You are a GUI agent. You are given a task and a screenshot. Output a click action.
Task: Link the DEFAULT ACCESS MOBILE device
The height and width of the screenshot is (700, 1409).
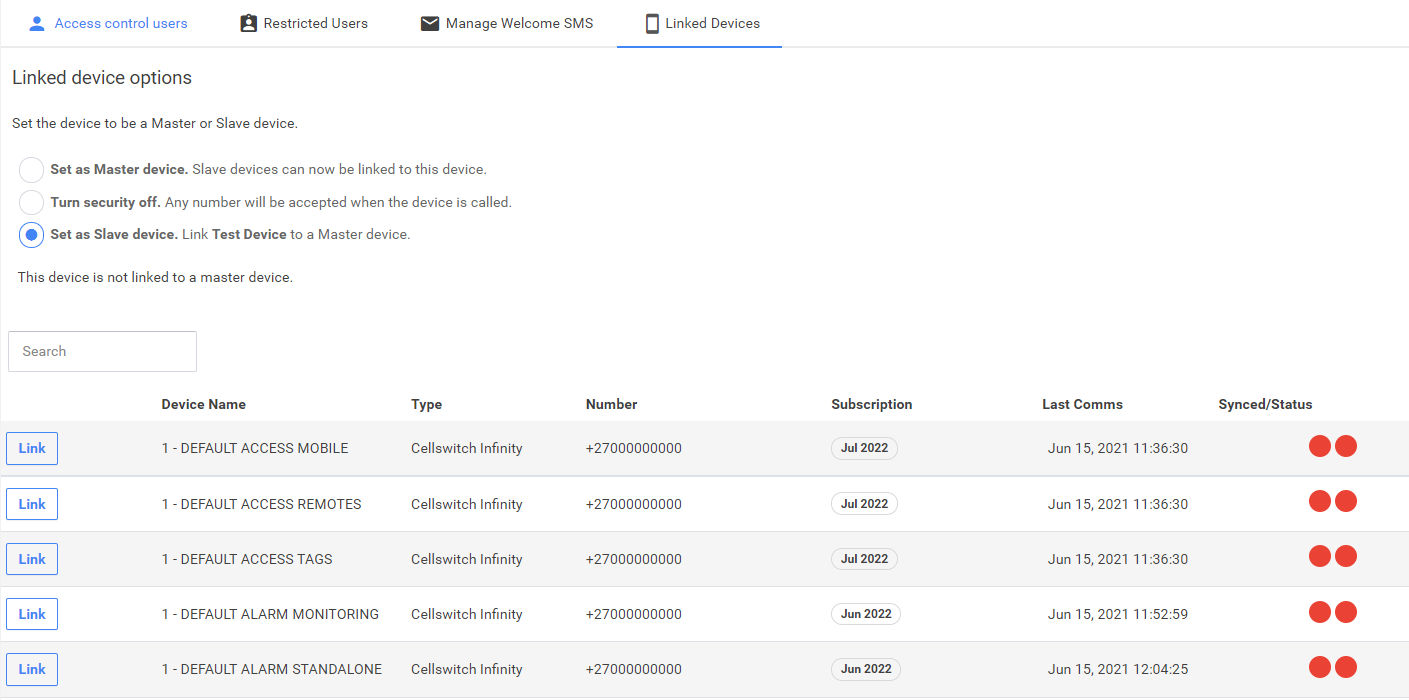(x=32, y=449)
